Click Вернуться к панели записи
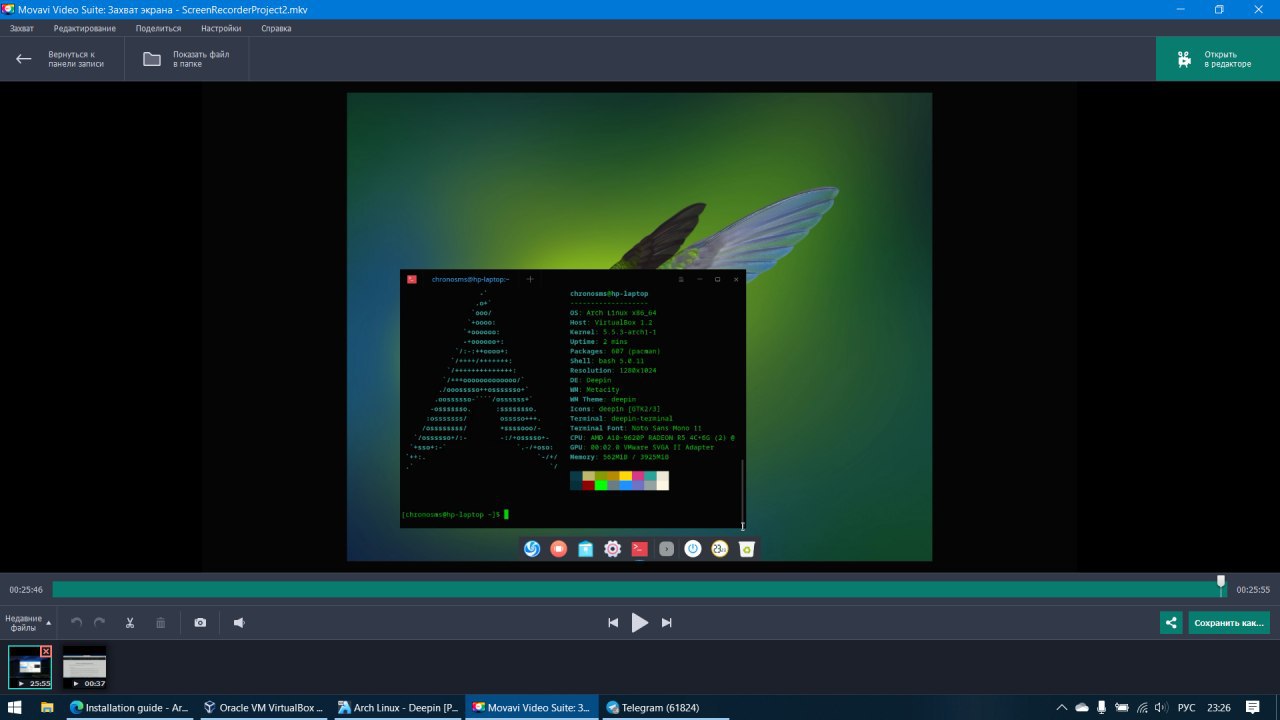1280x720 pixels. [x=62, y=59]
